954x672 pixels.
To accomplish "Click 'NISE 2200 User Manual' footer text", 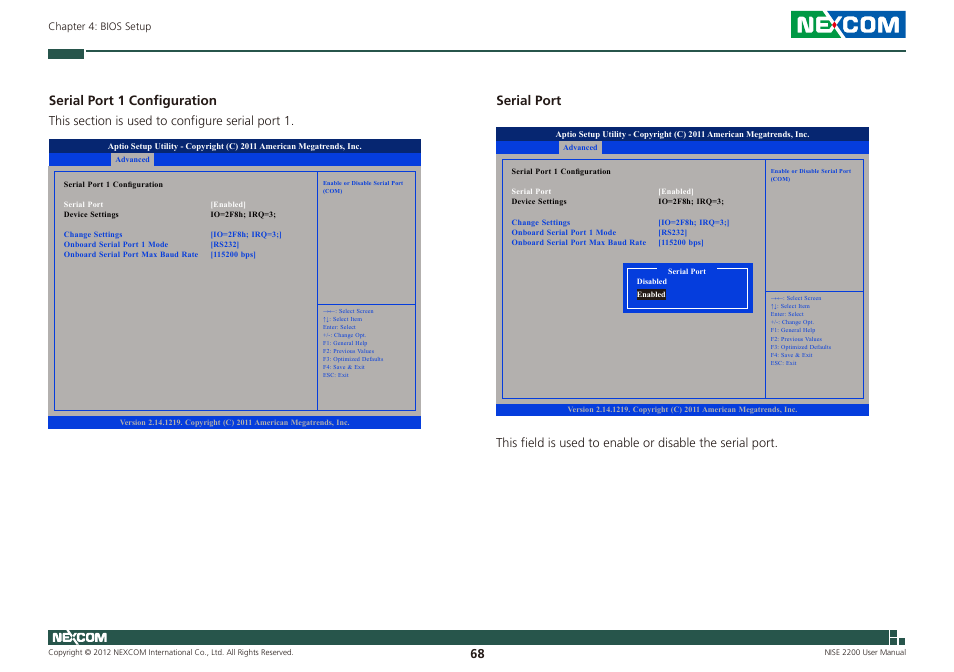I will click(x=865, y=652).
